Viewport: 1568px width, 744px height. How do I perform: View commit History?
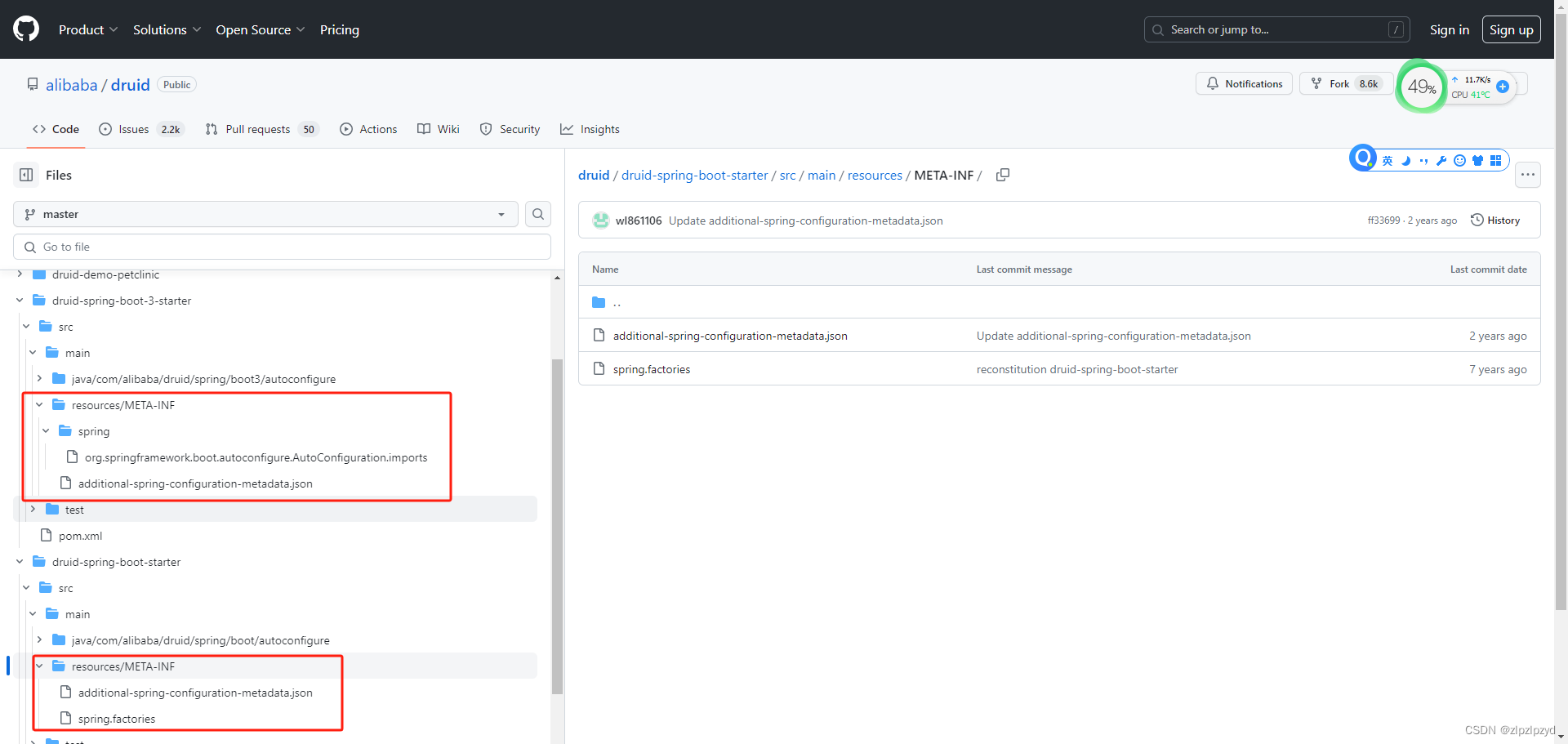pyautogui.click(x=1495, y=221)
